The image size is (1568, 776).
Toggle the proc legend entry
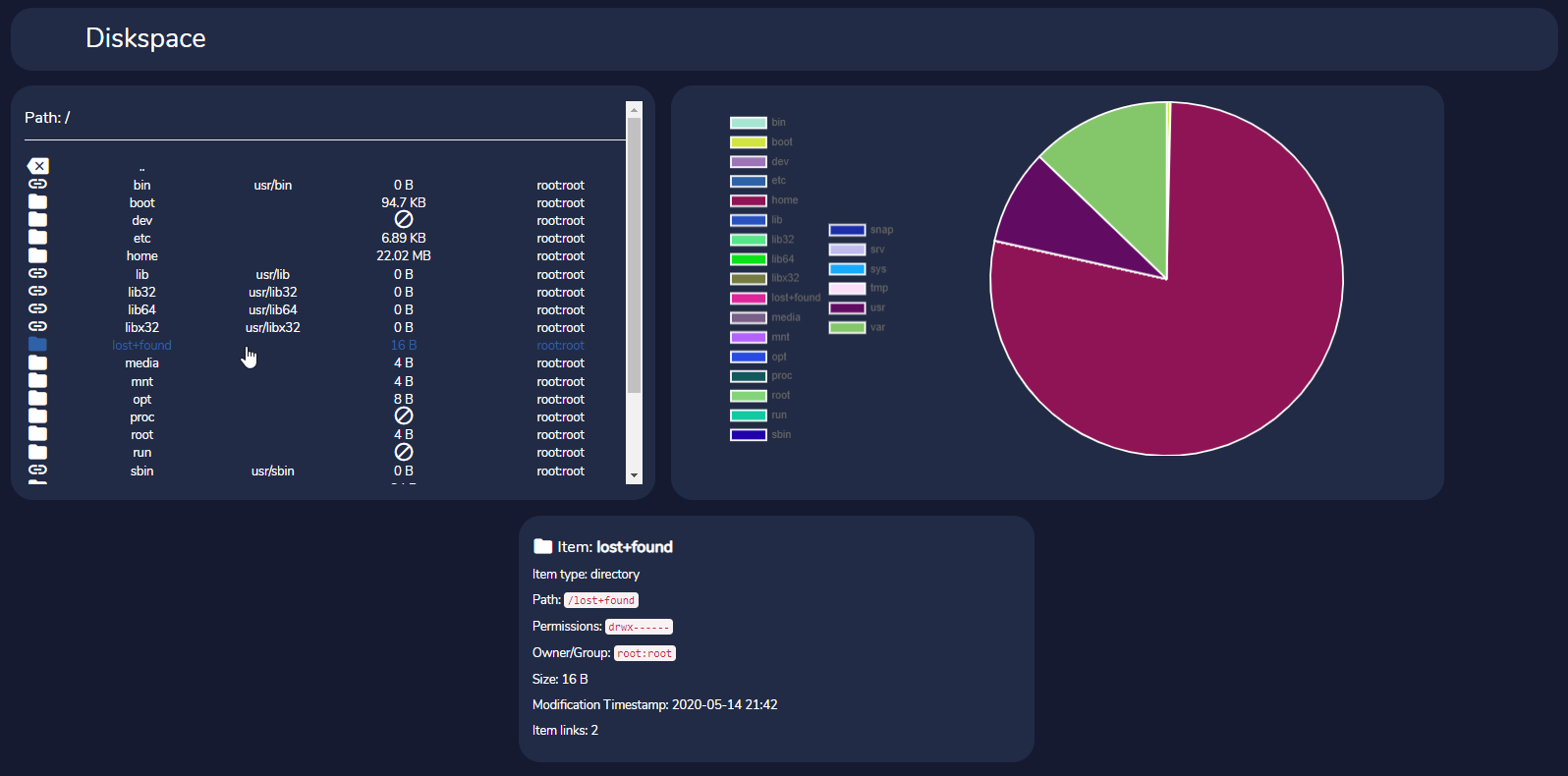click(761, 376)
